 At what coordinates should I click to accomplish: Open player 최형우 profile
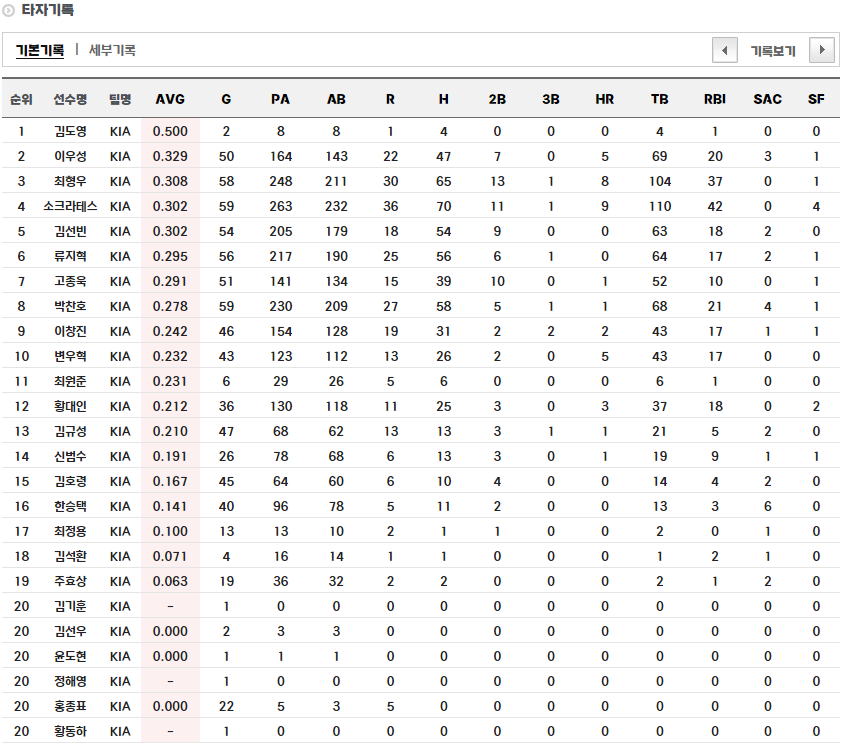point(70,181)
